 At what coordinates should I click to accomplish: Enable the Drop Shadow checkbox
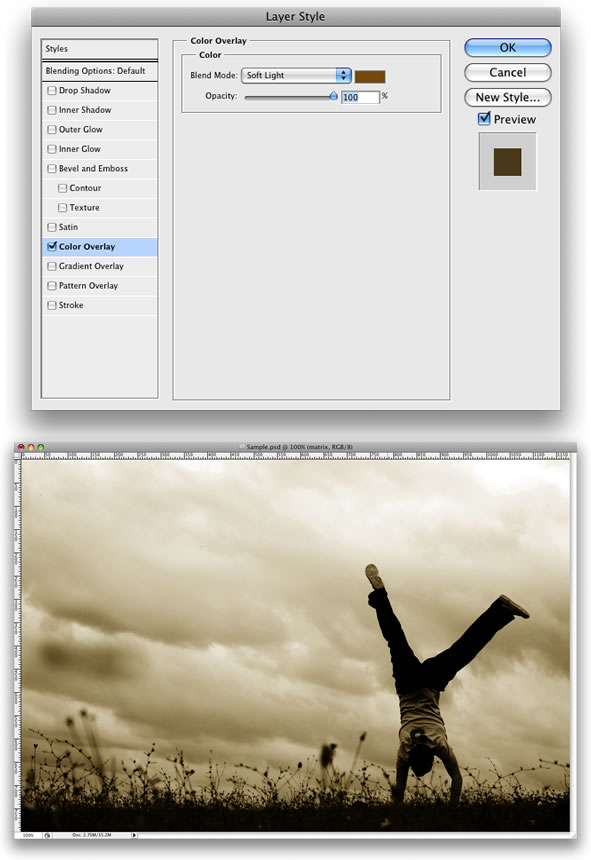(52, 90)
